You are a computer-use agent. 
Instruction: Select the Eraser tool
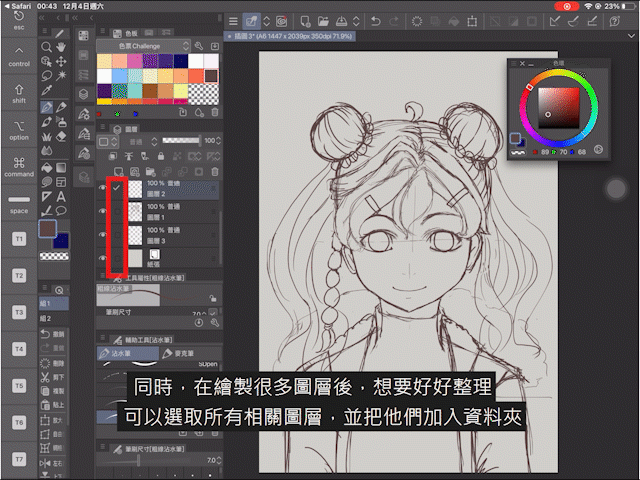click(61, 136)
